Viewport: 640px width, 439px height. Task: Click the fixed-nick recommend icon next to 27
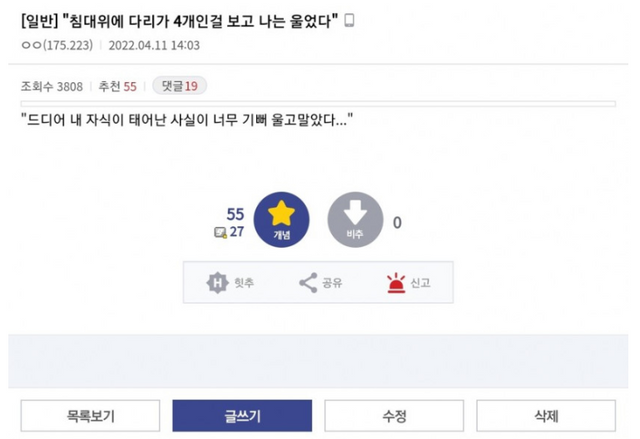tap(219, 232)
